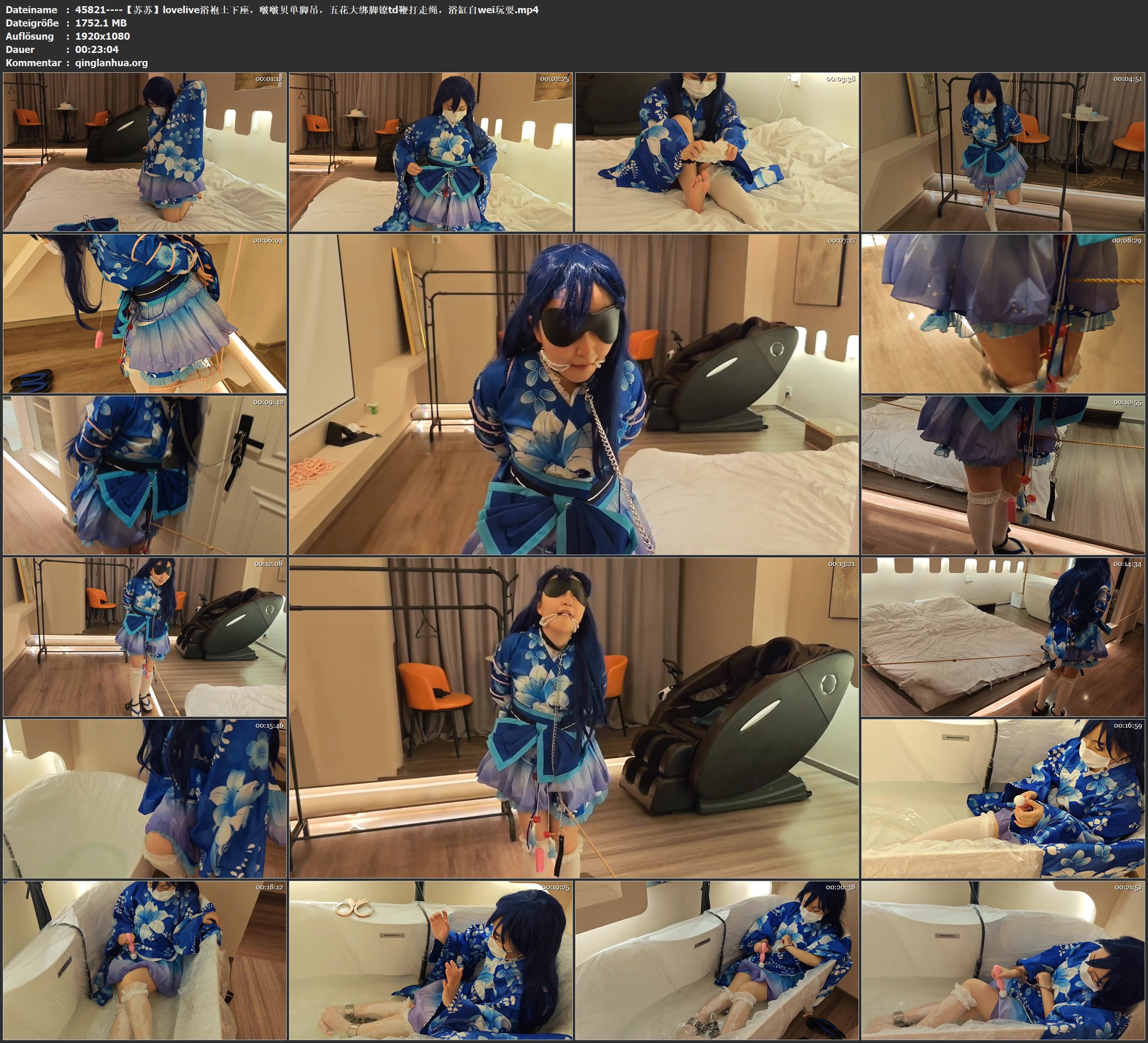
Task: Click the thumbnail at 00:08:29
Action: [x=1003, y=313]
